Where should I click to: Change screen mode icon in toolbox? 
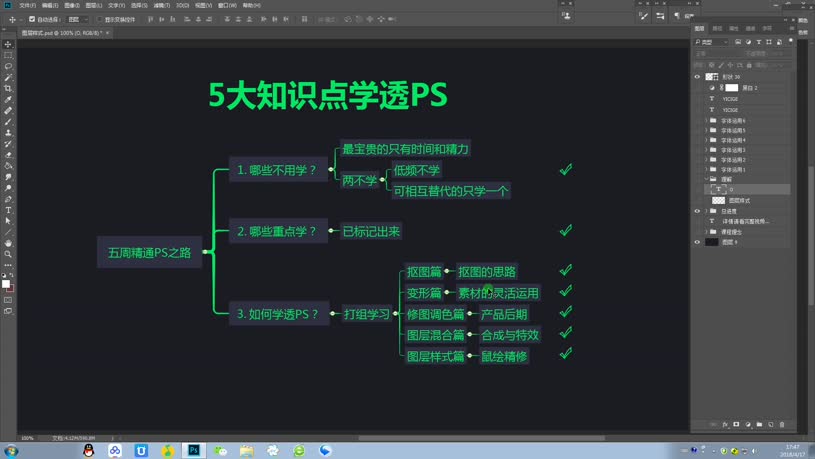point(8,311)
